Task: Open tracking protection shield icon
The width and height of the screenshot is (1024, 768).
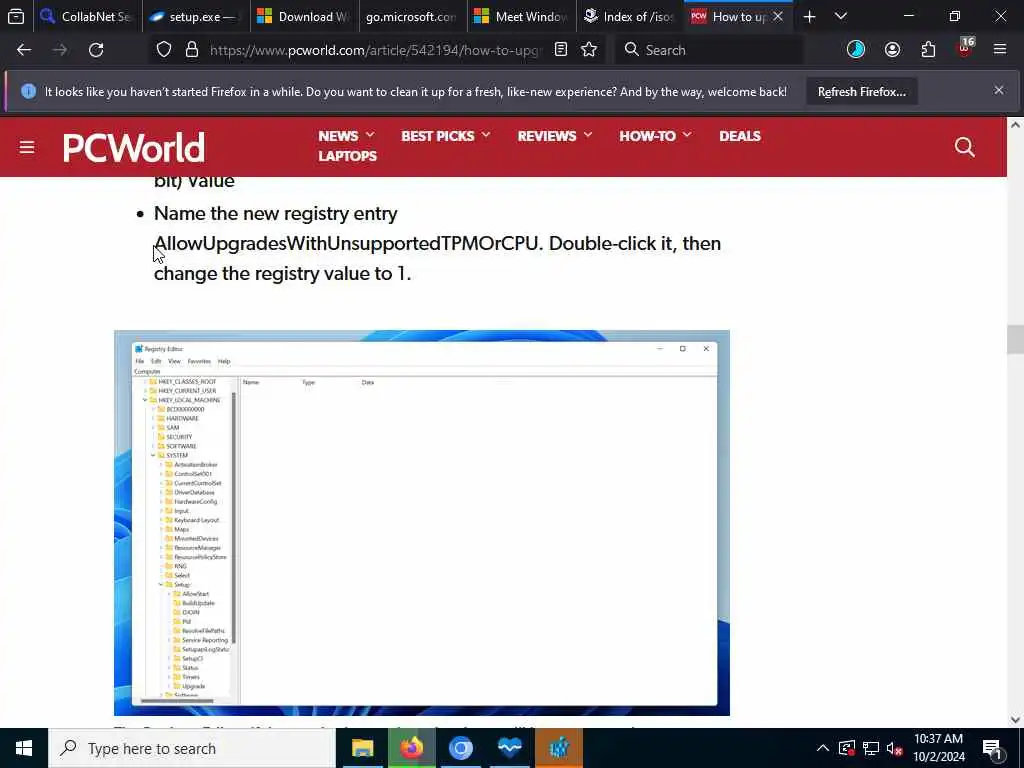Action: click(164, 50)
